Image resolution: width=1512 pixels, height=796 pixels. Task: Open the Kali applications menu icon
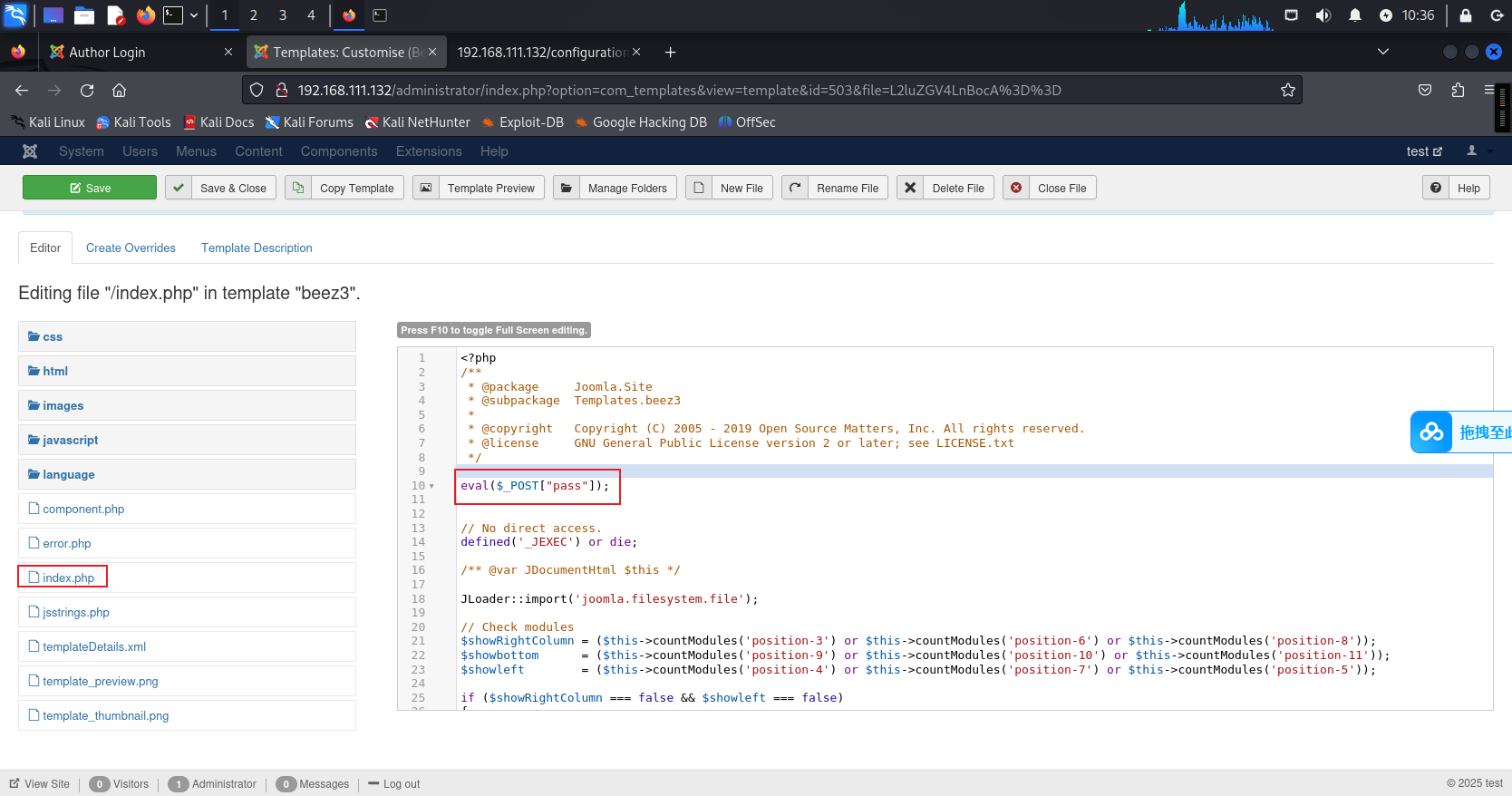click(x=16, y=15)
